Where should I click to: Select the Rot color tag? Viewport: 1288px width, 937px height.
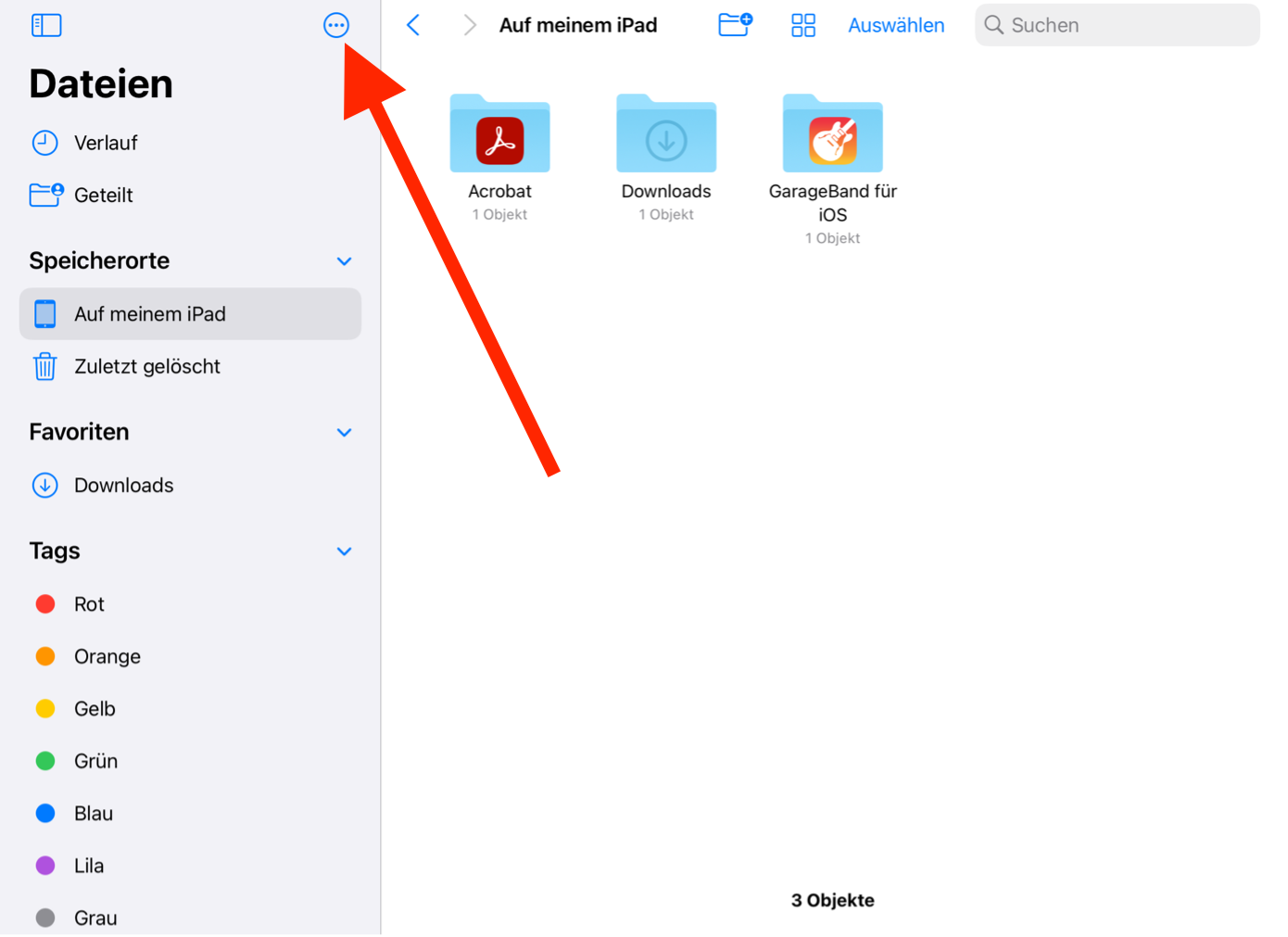89,604
